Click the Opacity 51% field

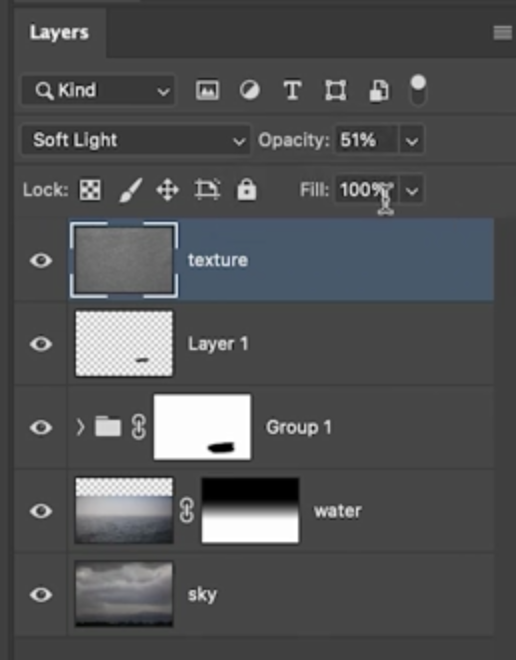366,140
